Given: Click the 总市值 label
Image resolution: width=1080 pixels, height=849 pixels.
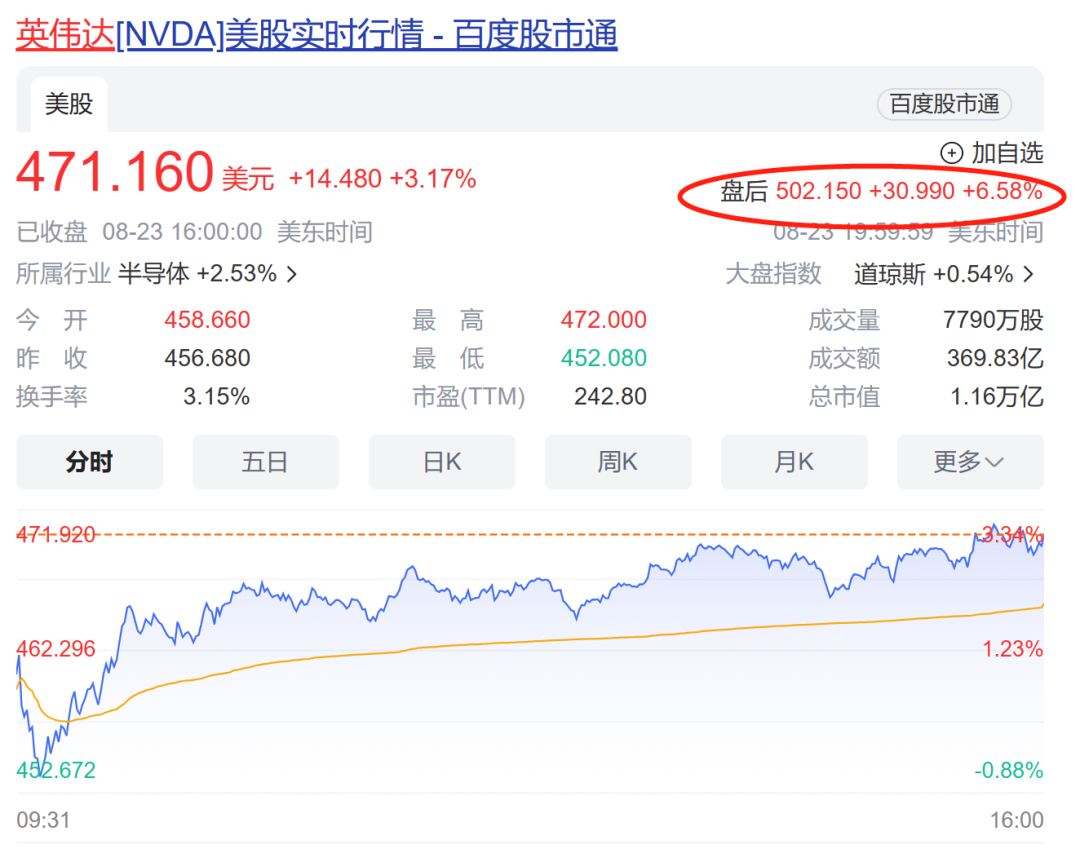Looking at the screenshot, I should click(x=844, y=397).
